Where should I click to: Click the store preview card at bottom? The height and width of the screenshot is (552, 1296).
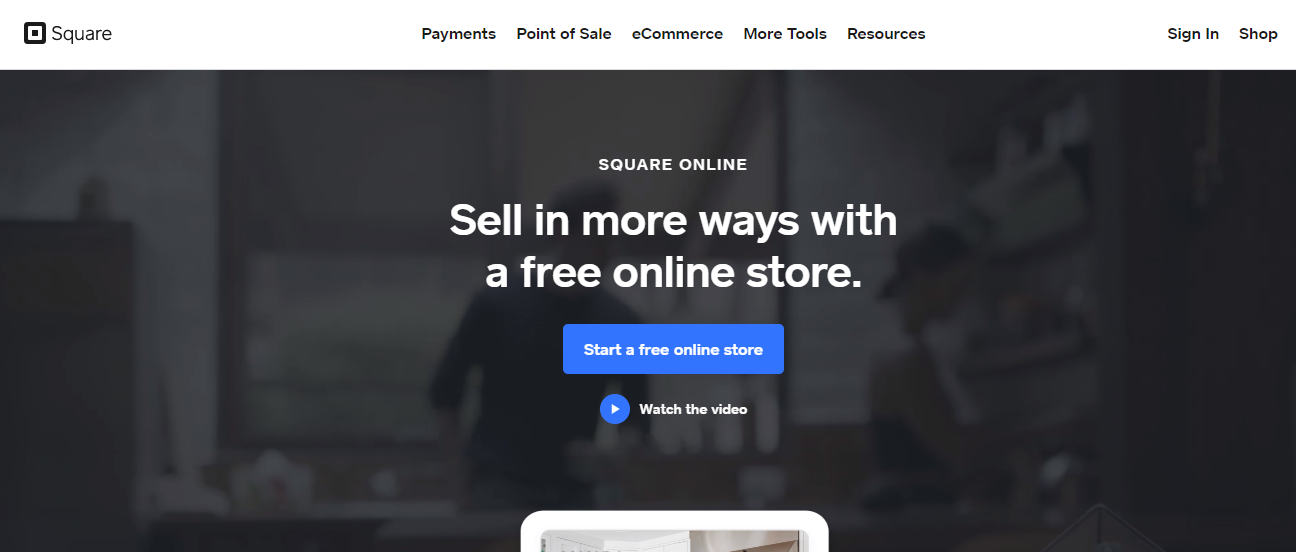(675, 531)
